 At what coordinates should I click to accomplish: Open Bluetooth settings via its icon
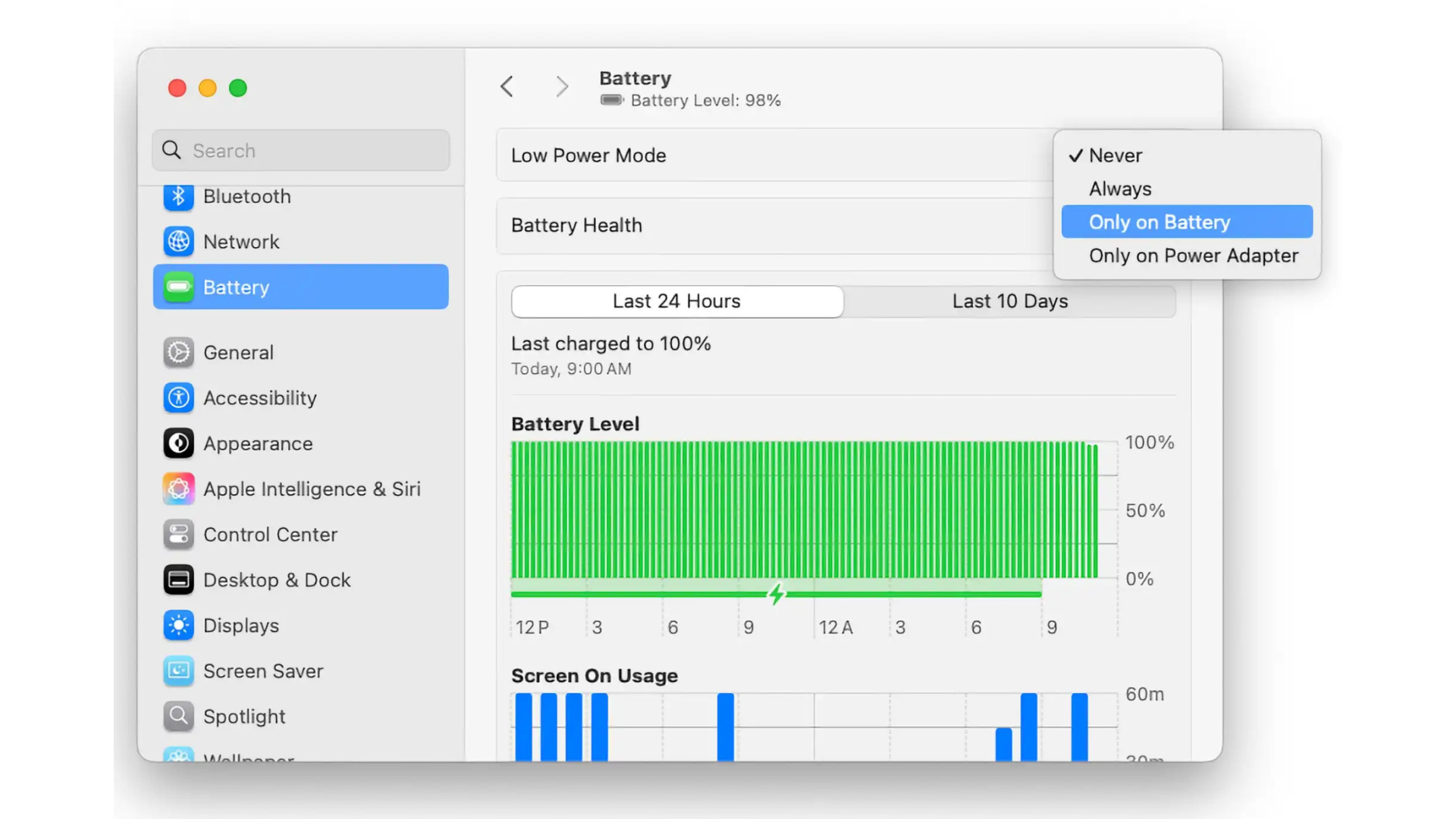(178, 196)
